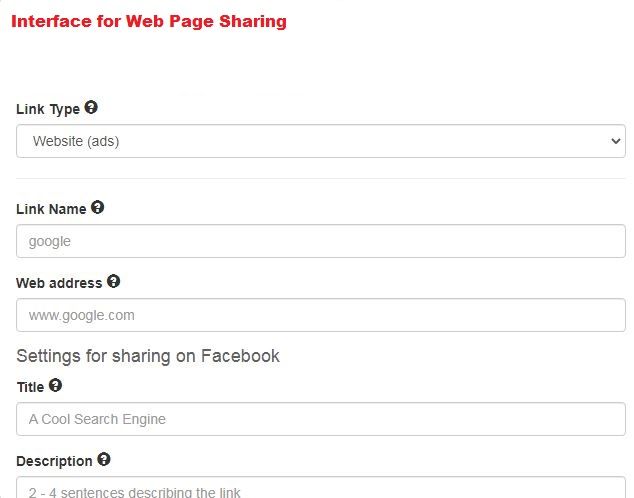Click the 'Title' label text

tap(30, 386)
